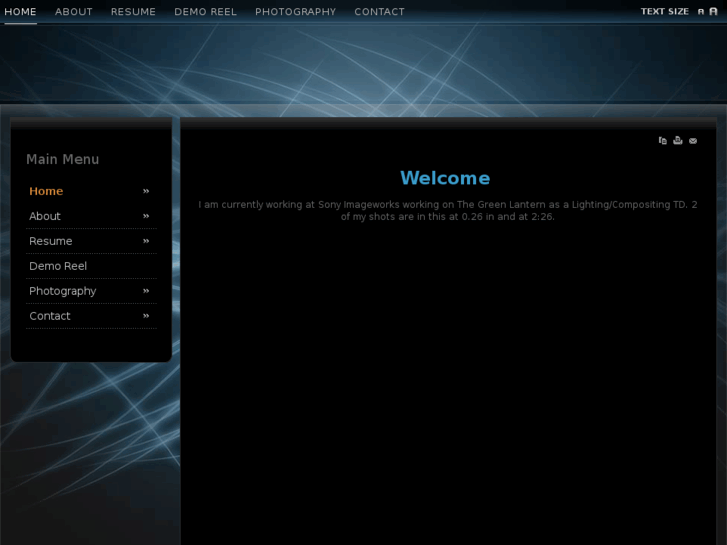The height and width of the screenshot is (545, 727).
Task: Select Photography in Main Menu sidebar
Action: tap(63, 291)
